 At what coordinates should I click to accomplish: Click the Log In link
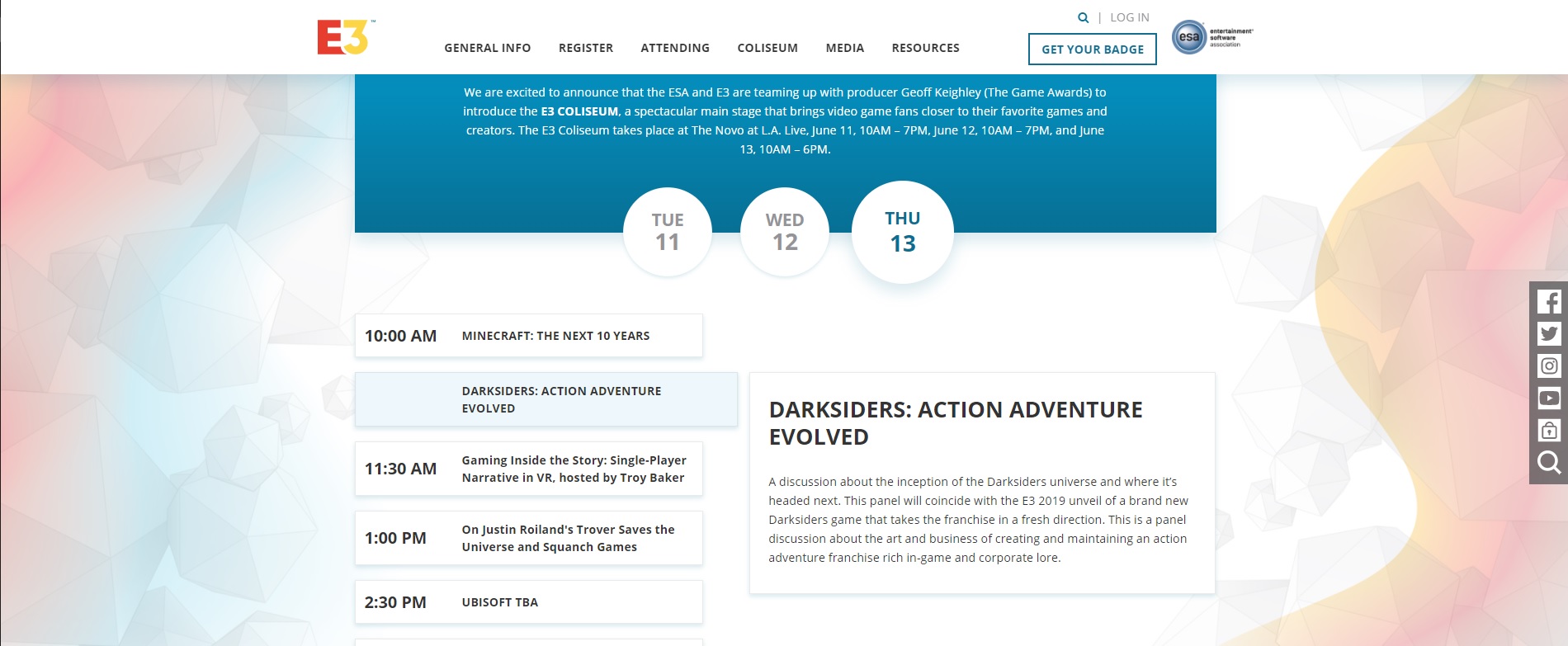click(1130, 17)
